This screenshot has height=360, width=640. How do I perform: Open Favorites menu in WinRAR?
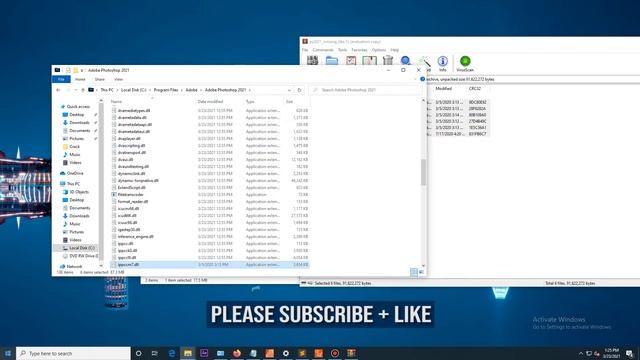click(359, 50)
